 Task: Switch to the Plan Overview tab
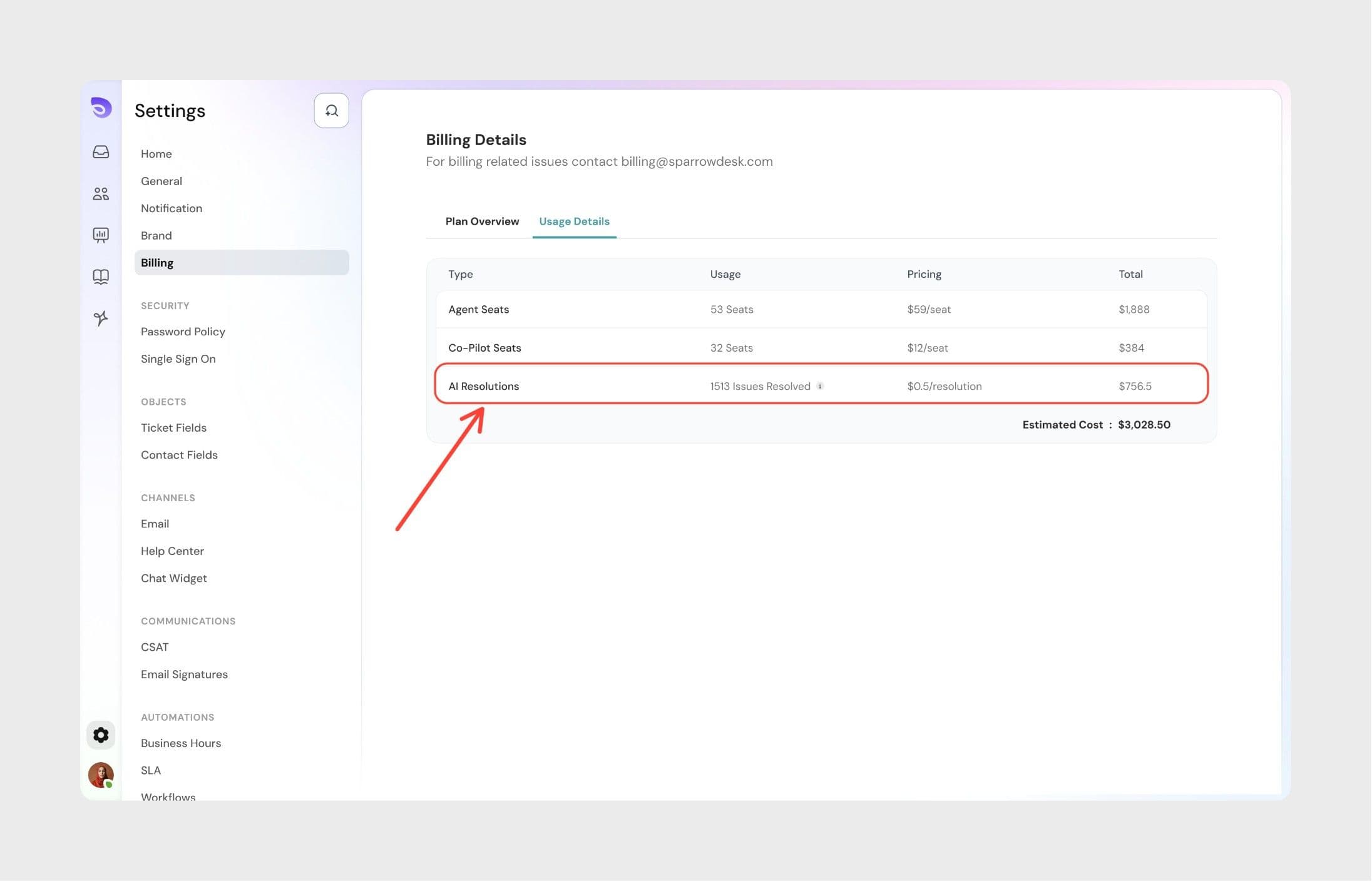[482, 222]
